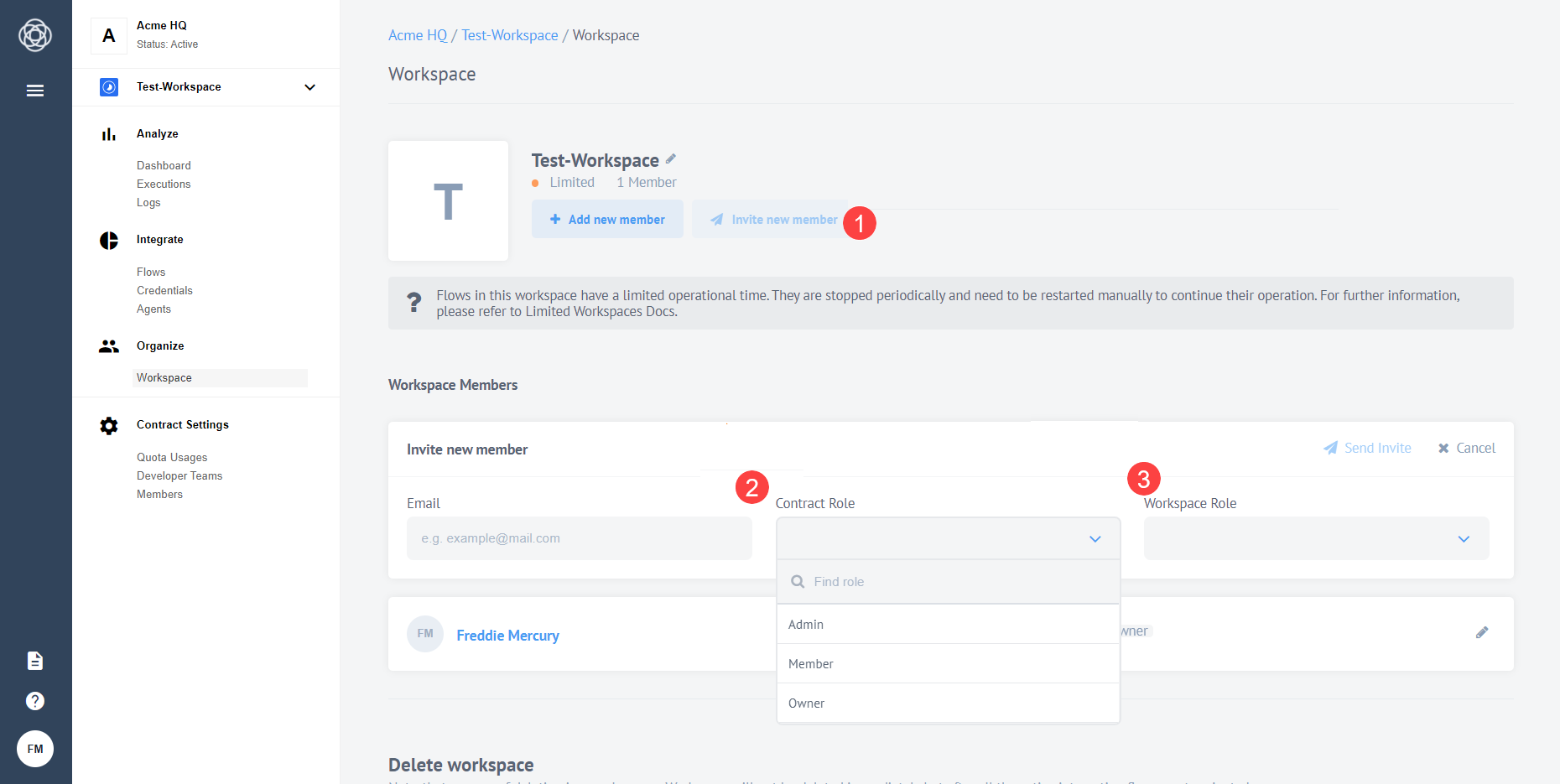
Task: Click the Integrate pie-chart icon
Action: coord(109,240)
